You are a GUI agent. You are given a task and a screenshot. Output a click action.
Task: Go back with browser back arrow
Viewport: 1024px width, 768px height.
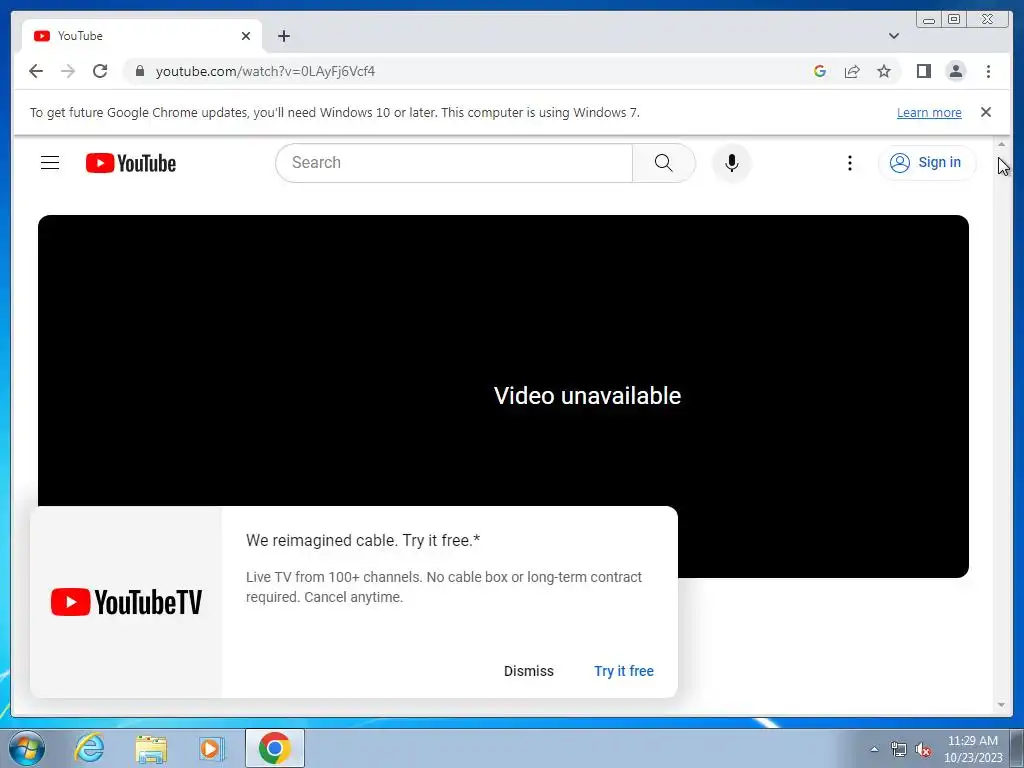click(x=36, y=71)
